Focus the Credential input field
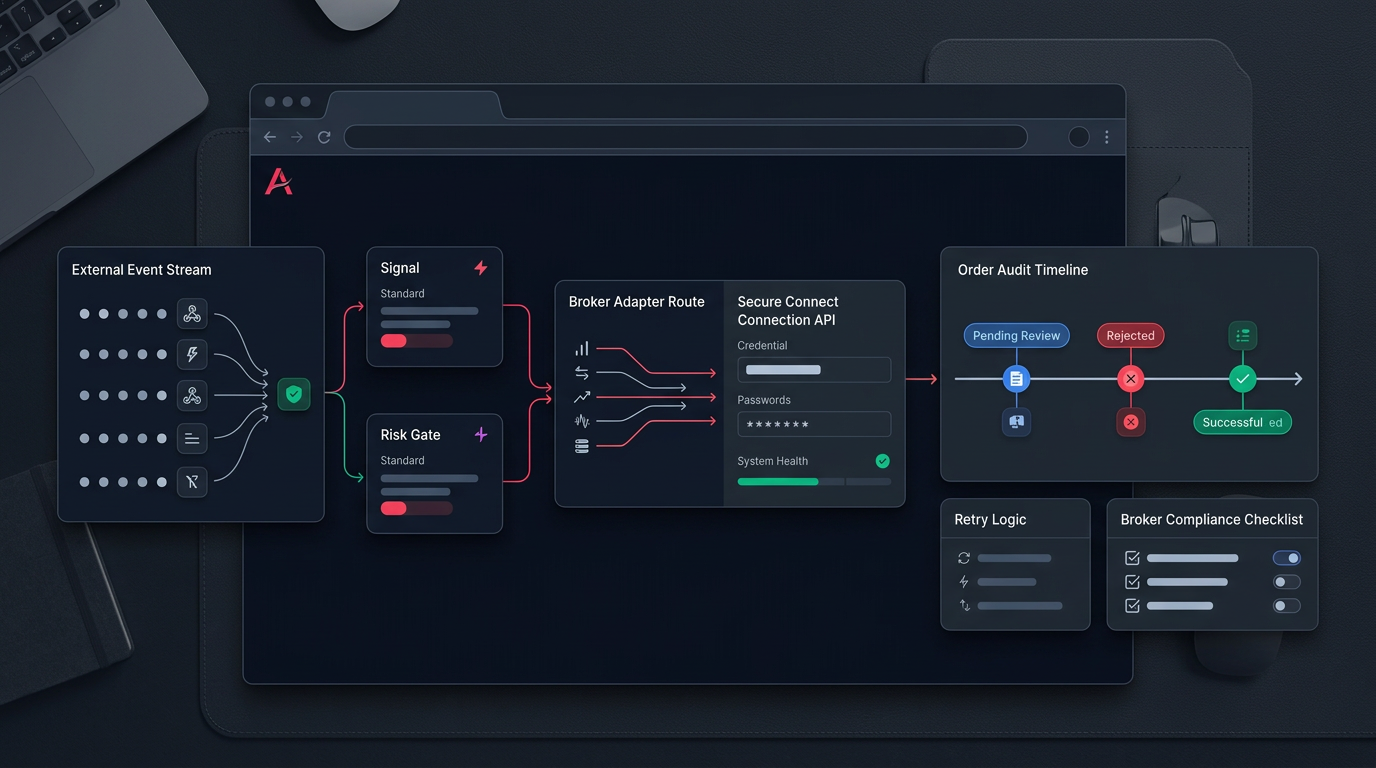Viewport: 1376px width, 768px height. 814,370
